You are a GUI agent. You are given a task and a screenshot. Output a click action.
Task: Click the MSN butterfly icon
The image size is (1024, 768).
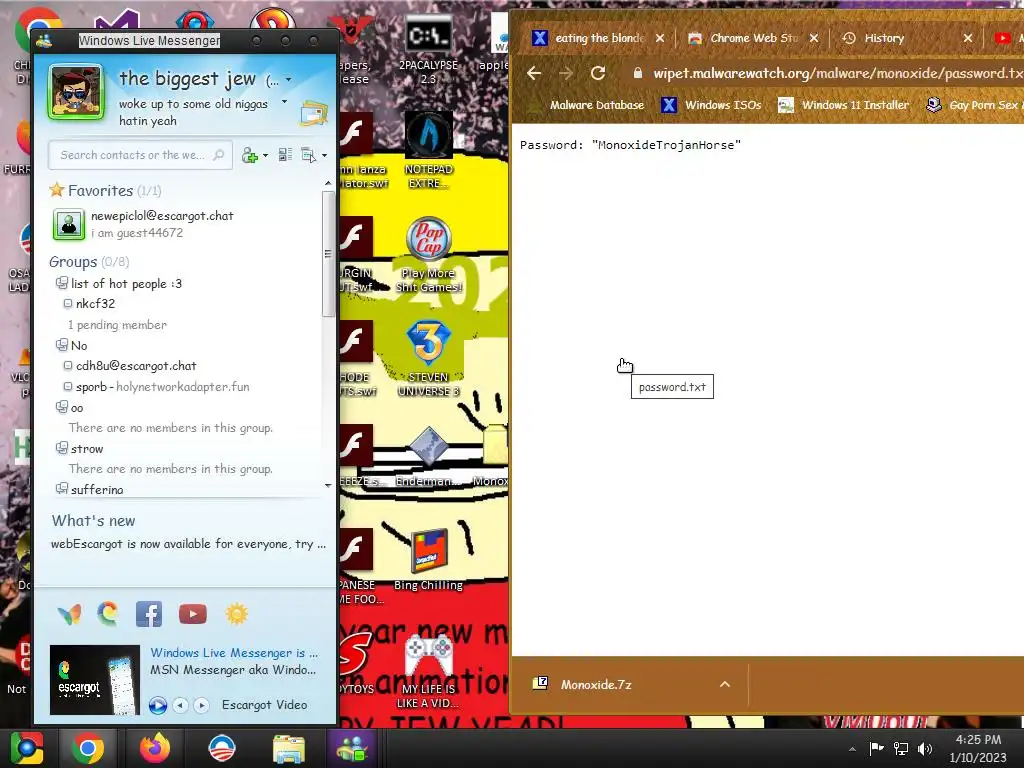pyautogui.click(x=69, y=615)
